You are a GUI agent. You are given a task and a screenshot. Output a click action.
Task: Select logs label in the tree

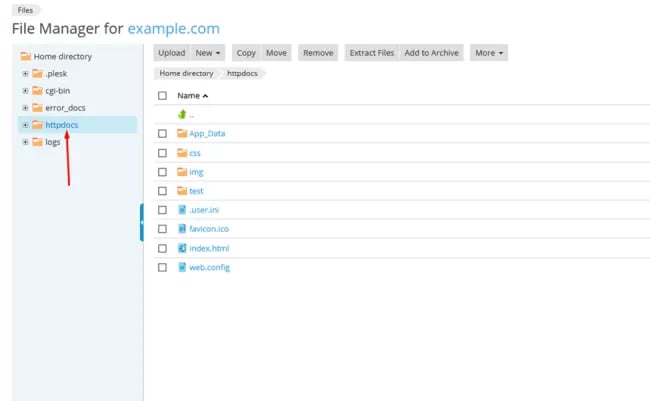53,142
